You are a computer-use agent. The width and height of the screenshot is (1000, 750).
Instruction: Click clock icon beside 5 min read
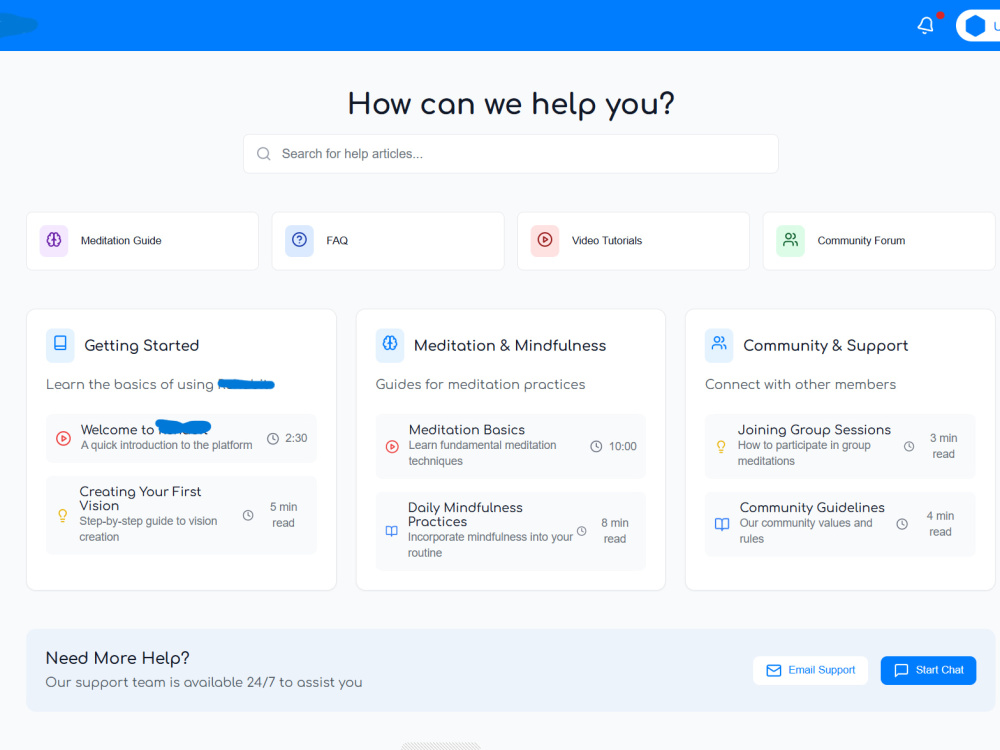point(248,515)
